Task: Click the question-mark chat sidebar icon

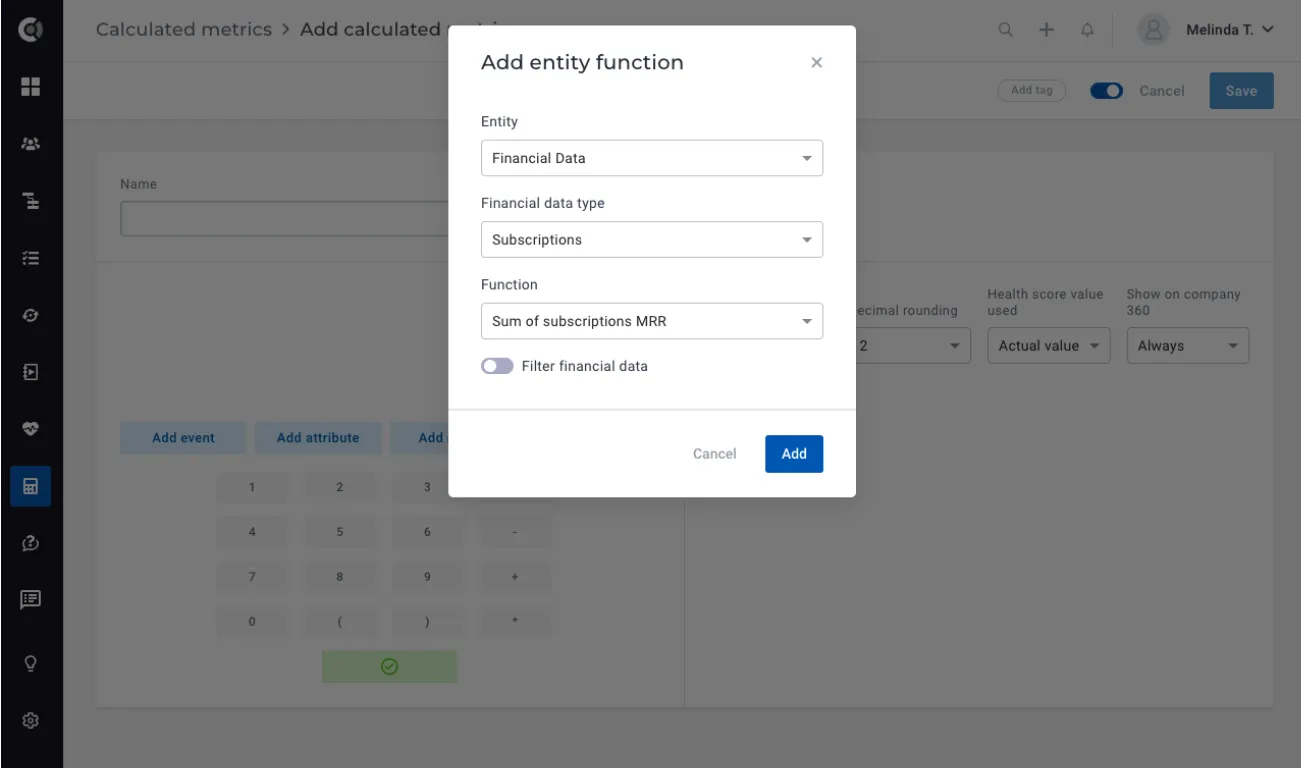Action: 30,543
